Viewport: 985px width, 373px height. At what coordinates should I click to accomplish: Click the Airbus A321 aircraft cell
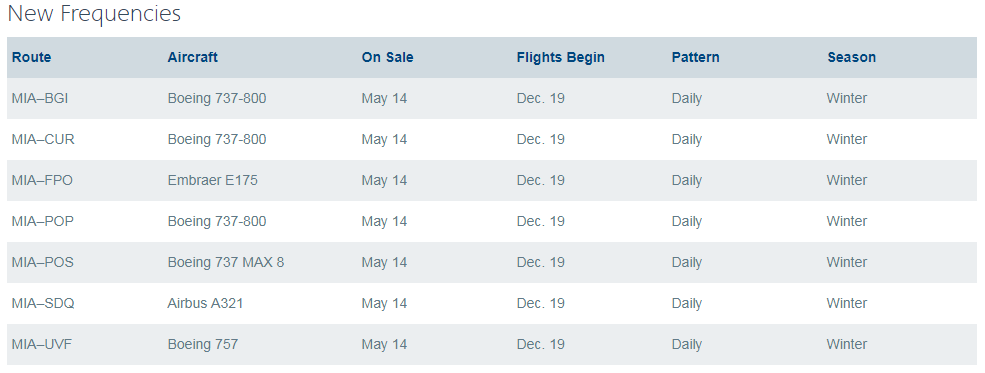point(205,303)
